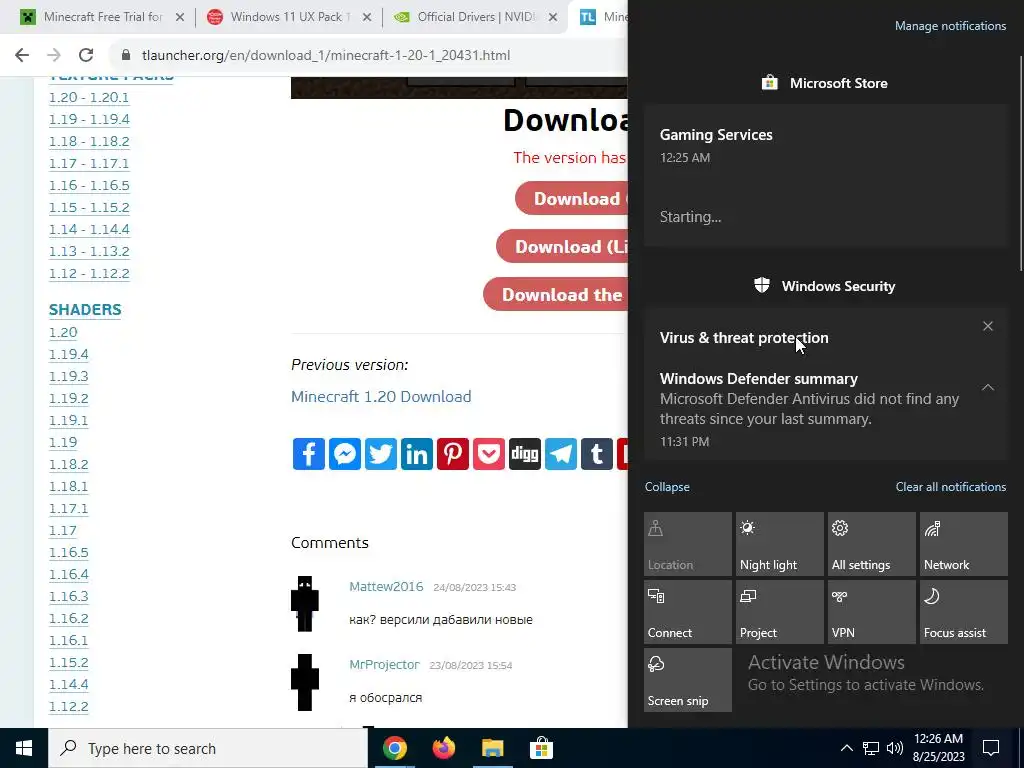Share page via Facebook icon
1024x768 pixels.
click(308, 454)
